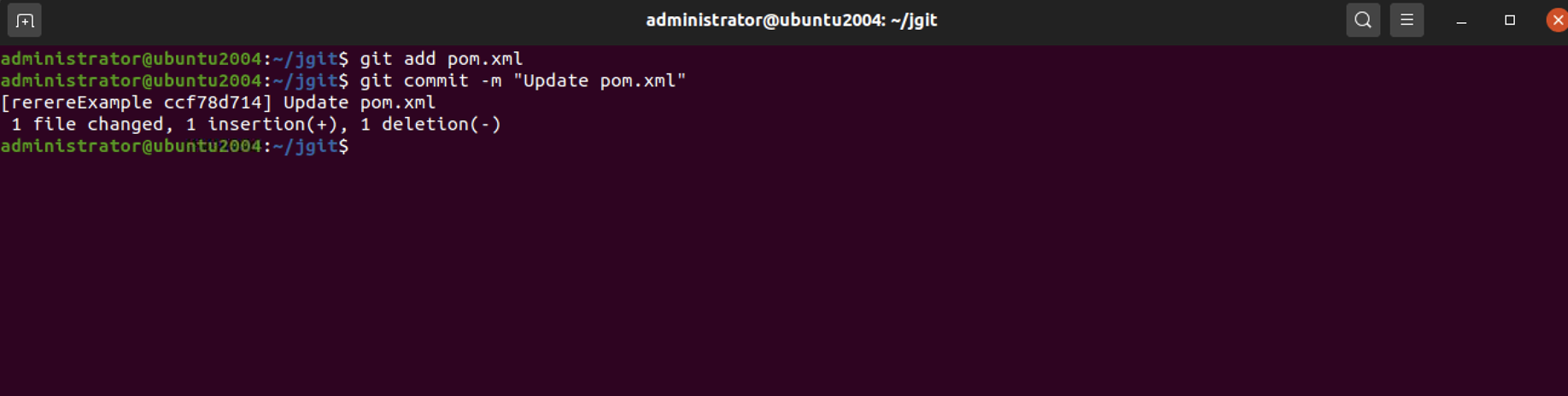Close the terminal window
1568x396 pixels.
pyautogui.click(x=1557, y=20)
